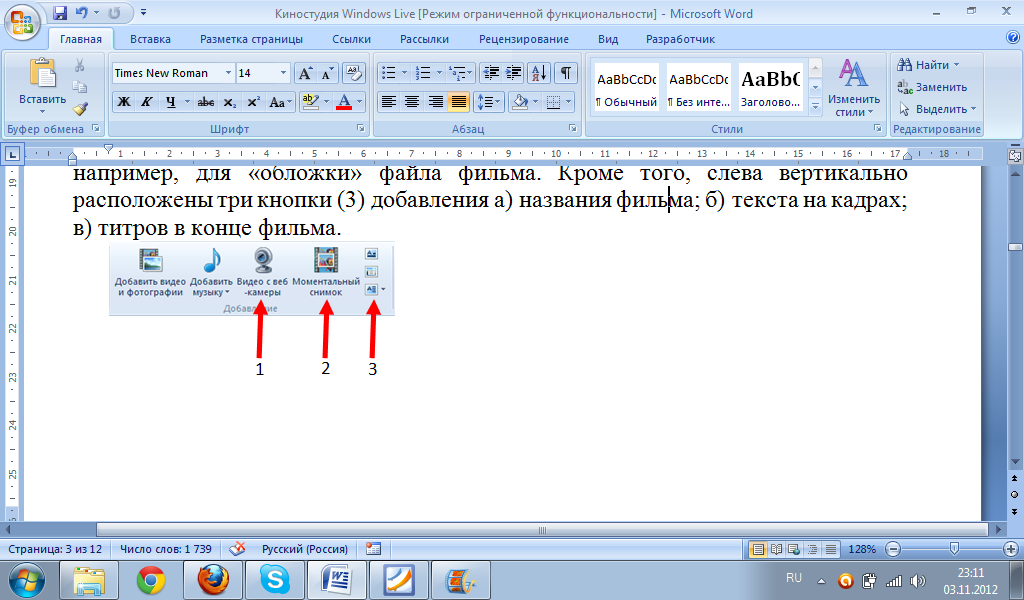This screenshot has width=1024, height=600.
Task: Open the Вставка ribbon tab
Action: point(150,39)
